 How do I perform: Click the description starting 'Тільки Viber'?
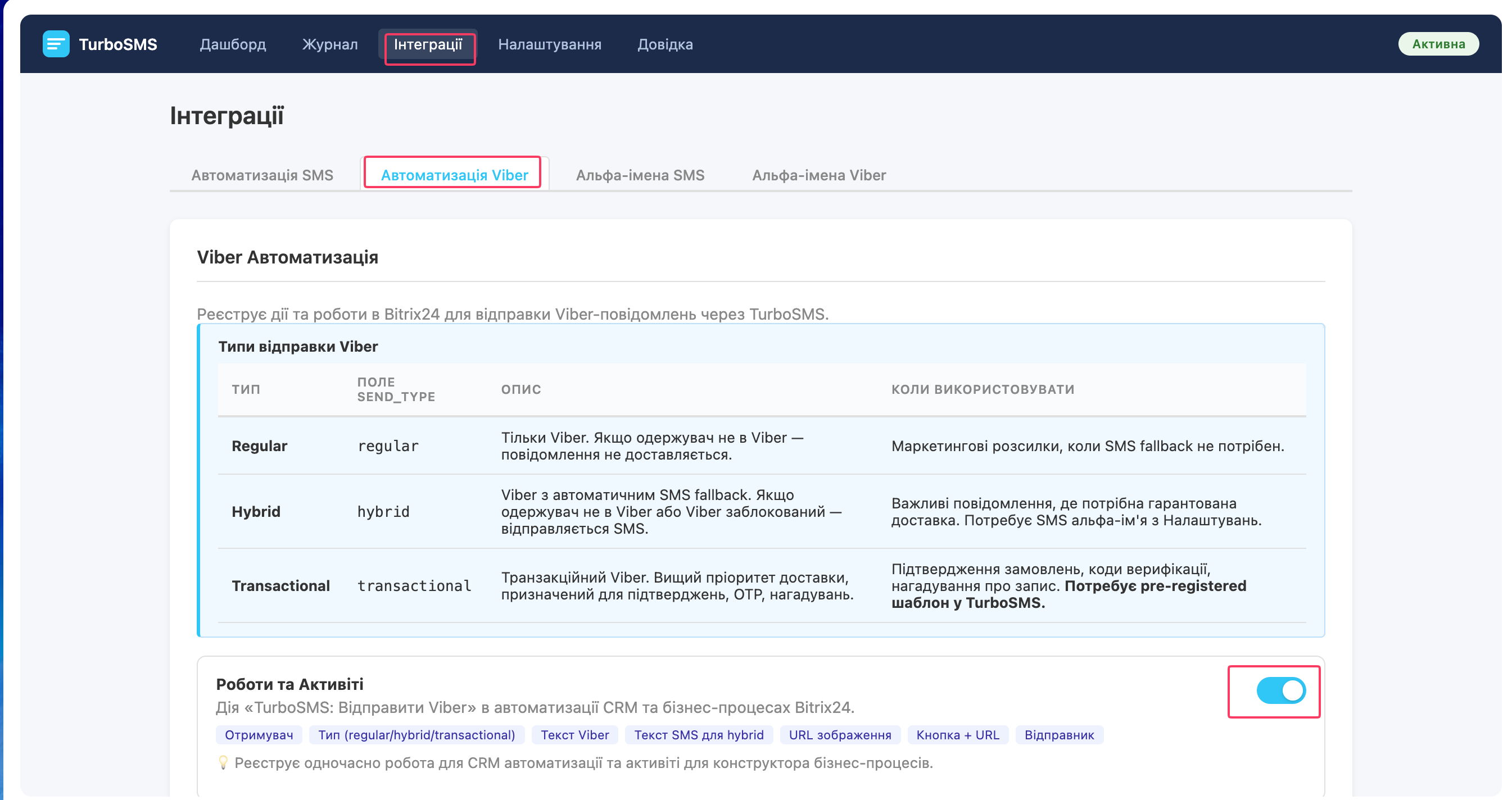point(652,446)
